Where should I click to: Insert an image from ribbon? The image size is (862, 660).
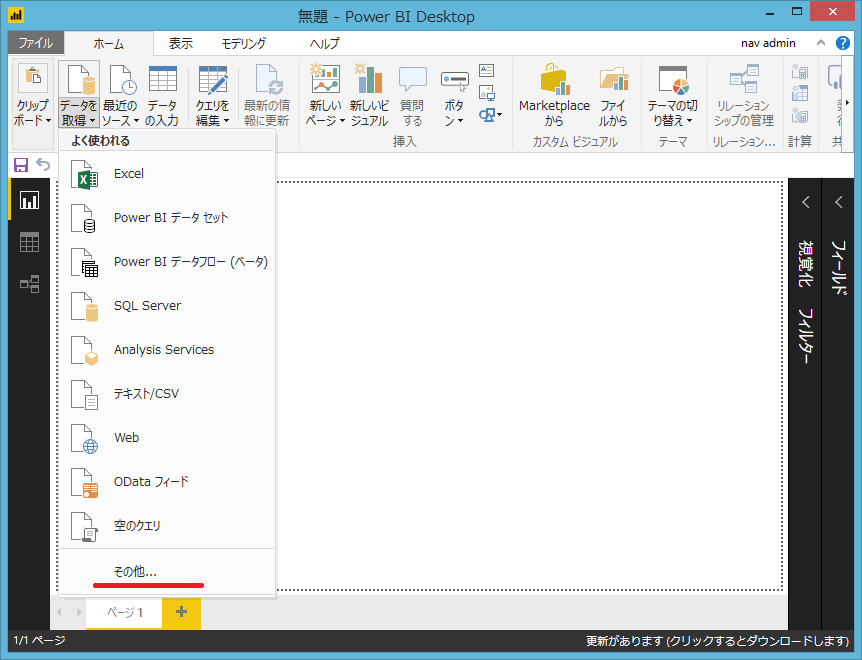coord(487,92)
